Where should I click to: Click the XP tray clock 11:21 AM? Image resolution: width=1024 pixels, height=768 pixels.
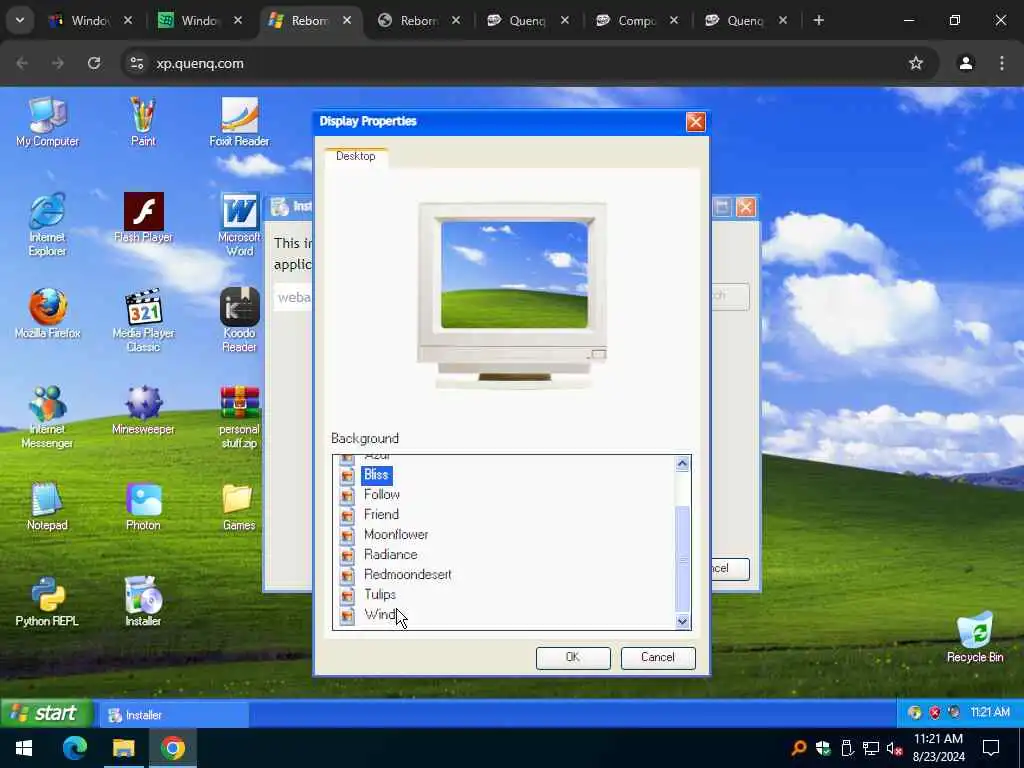[990, 712]
